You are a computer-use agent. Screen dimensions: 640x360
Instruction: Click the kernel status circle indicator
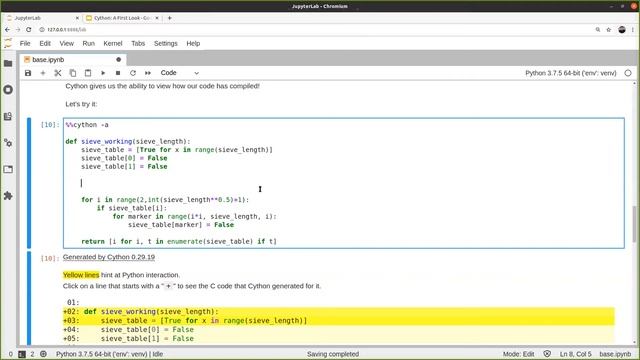[x=628, y=73]
